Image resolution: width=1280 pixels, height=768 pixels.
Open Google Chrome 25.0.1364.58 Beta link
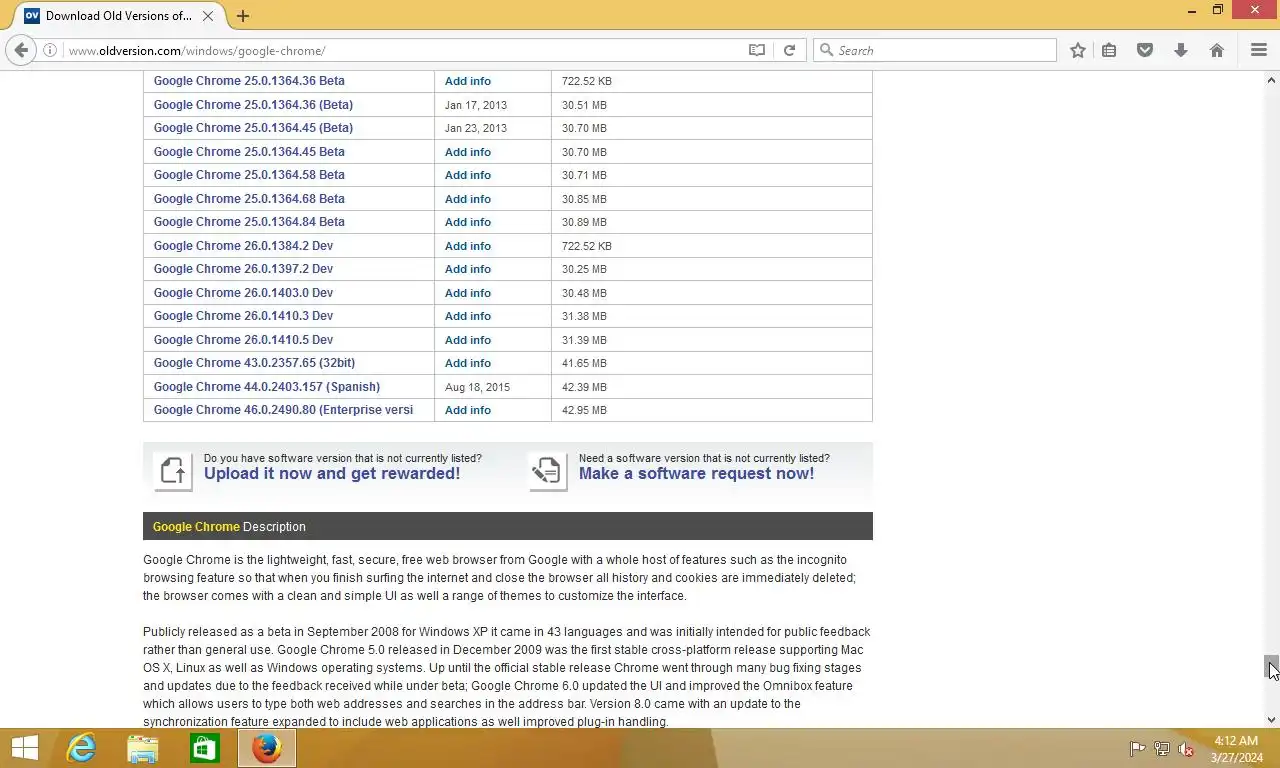249,175
